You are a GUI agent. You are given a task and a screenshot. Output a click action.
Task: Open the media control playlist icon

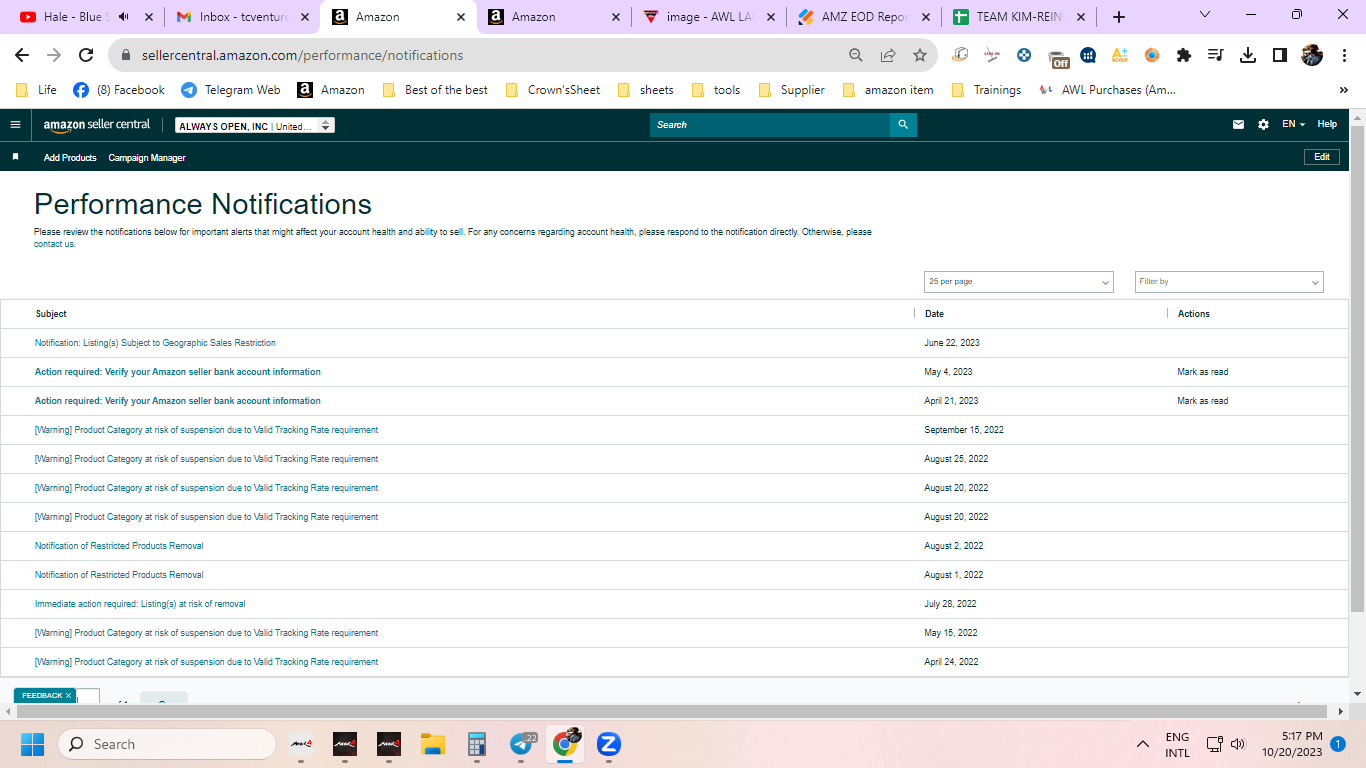[x=1216, y=56]
